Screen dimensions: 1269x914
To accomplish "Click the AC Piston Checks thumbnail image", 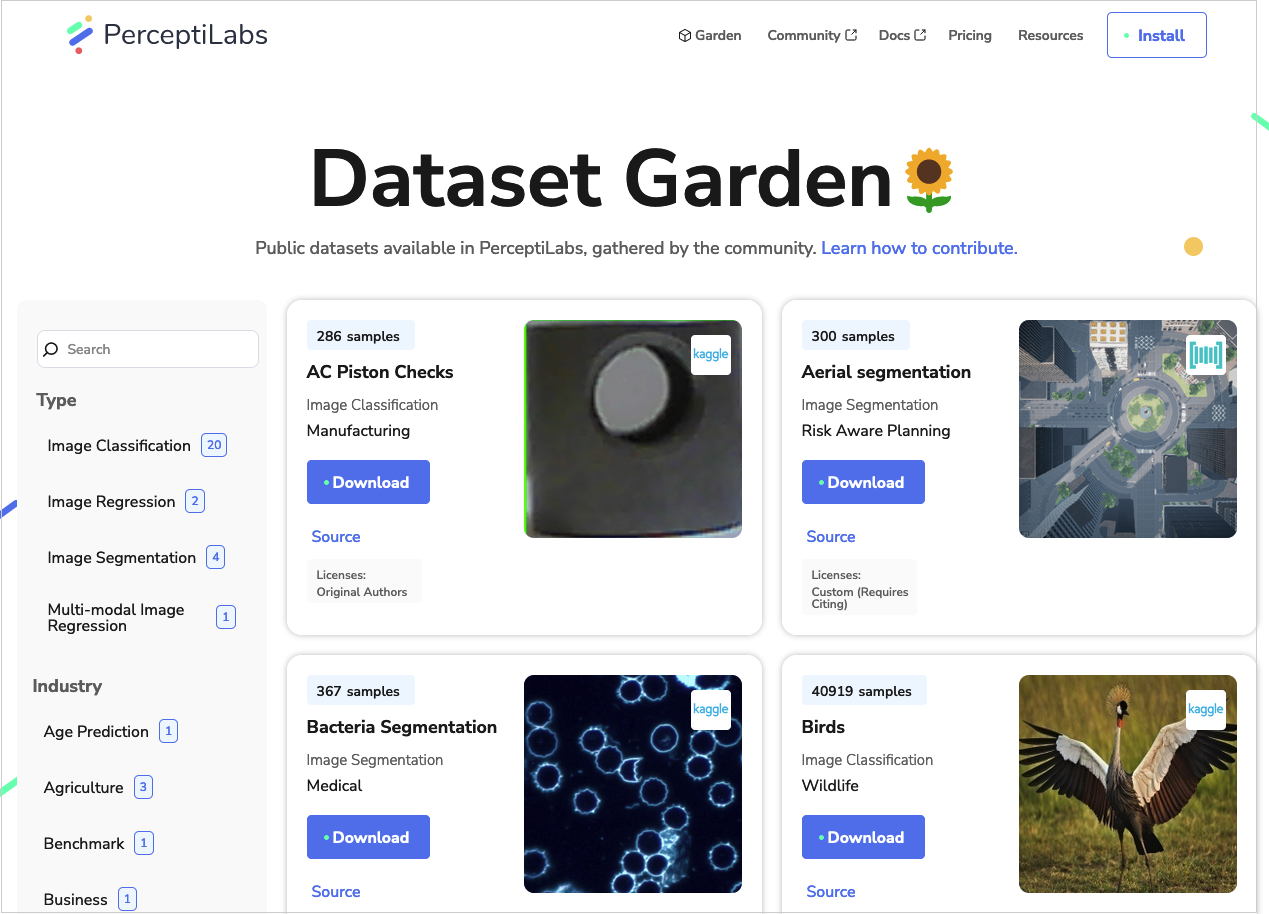I will click(x=633, y=429).
